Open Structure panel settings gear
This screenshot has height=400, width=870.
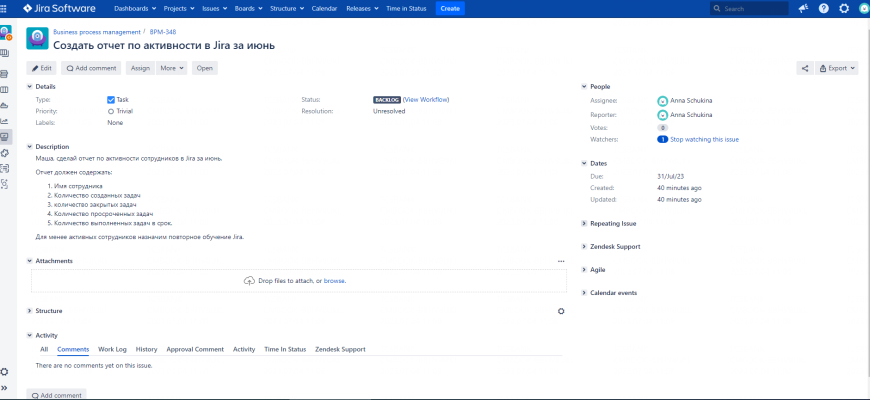click(x=561, y=311)
